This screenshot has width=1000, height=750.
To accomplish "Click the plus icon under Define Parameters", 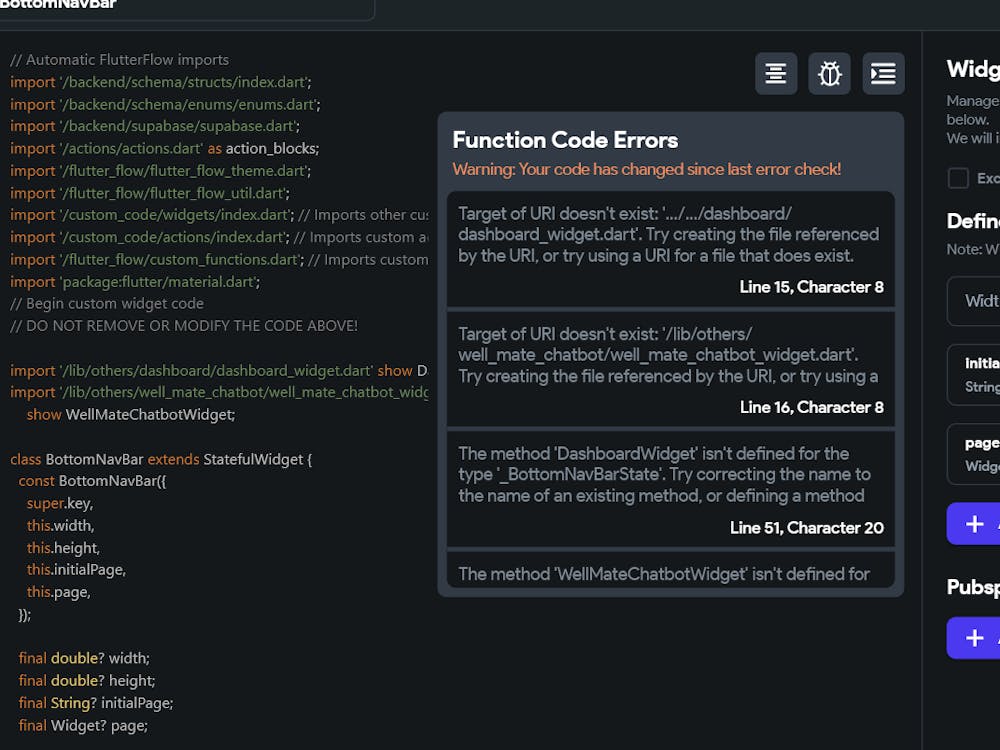I will pyautogui.click(x=974, y=524).
